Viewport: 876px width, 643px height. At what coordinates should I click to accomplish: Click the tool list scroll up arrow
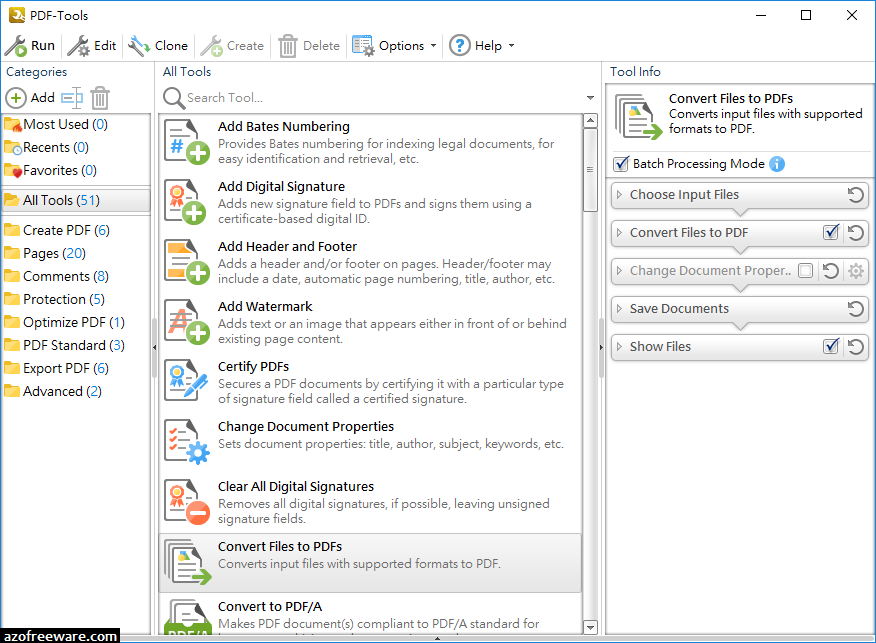click(x=590, y=121)
